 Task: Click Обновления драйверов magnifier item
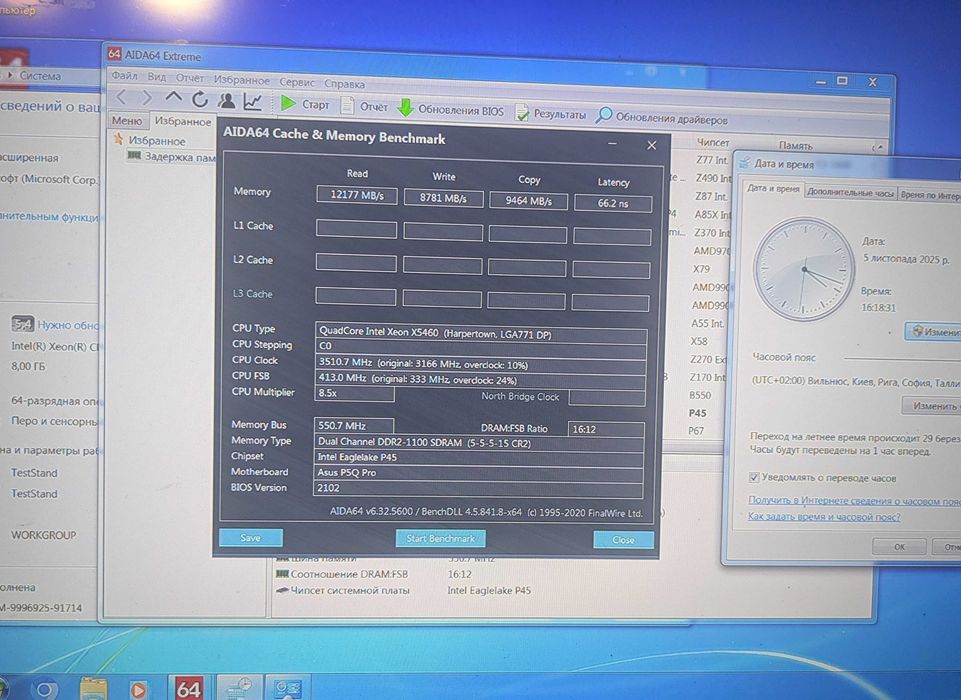click(662, 118)
